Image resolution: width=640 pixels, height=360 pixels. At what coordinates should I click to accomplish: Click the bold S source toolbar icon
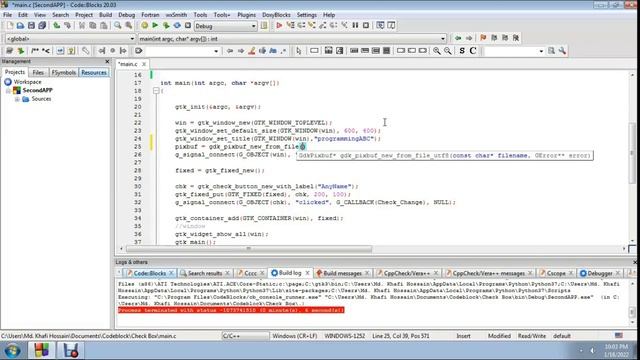click(x=462, y=51)
